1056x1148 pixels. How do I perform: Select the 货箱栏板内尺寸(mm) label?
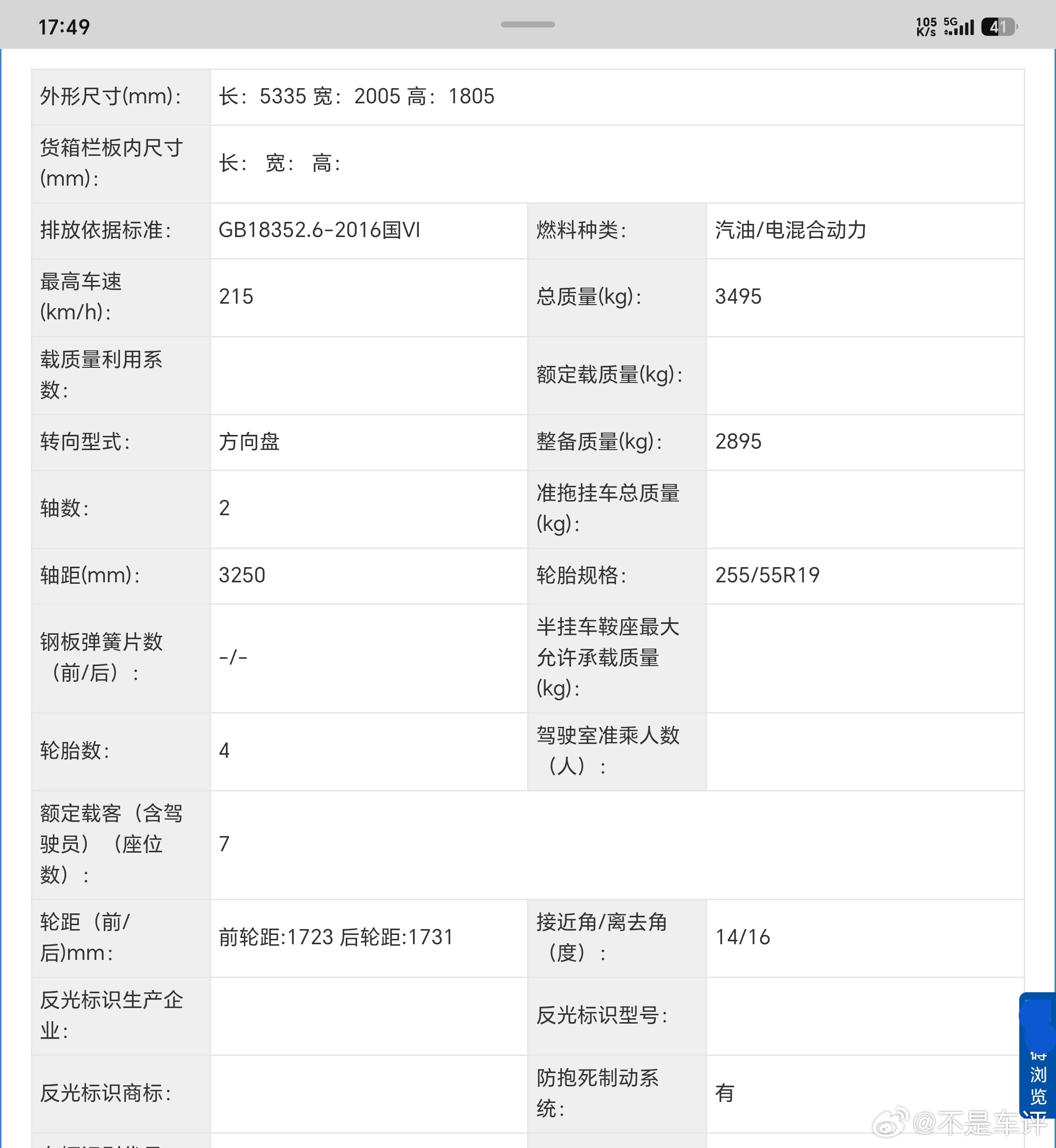[x=112, y=164]
